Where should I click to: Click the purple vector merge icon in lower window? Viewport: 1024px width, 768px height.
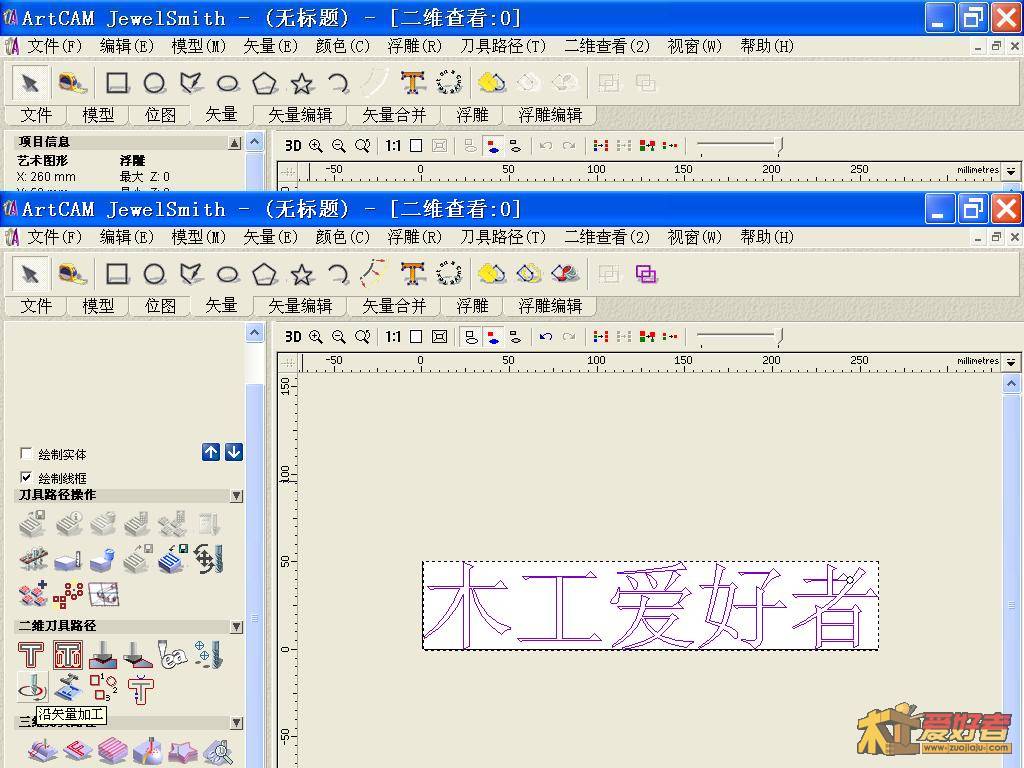click(646, 274)
